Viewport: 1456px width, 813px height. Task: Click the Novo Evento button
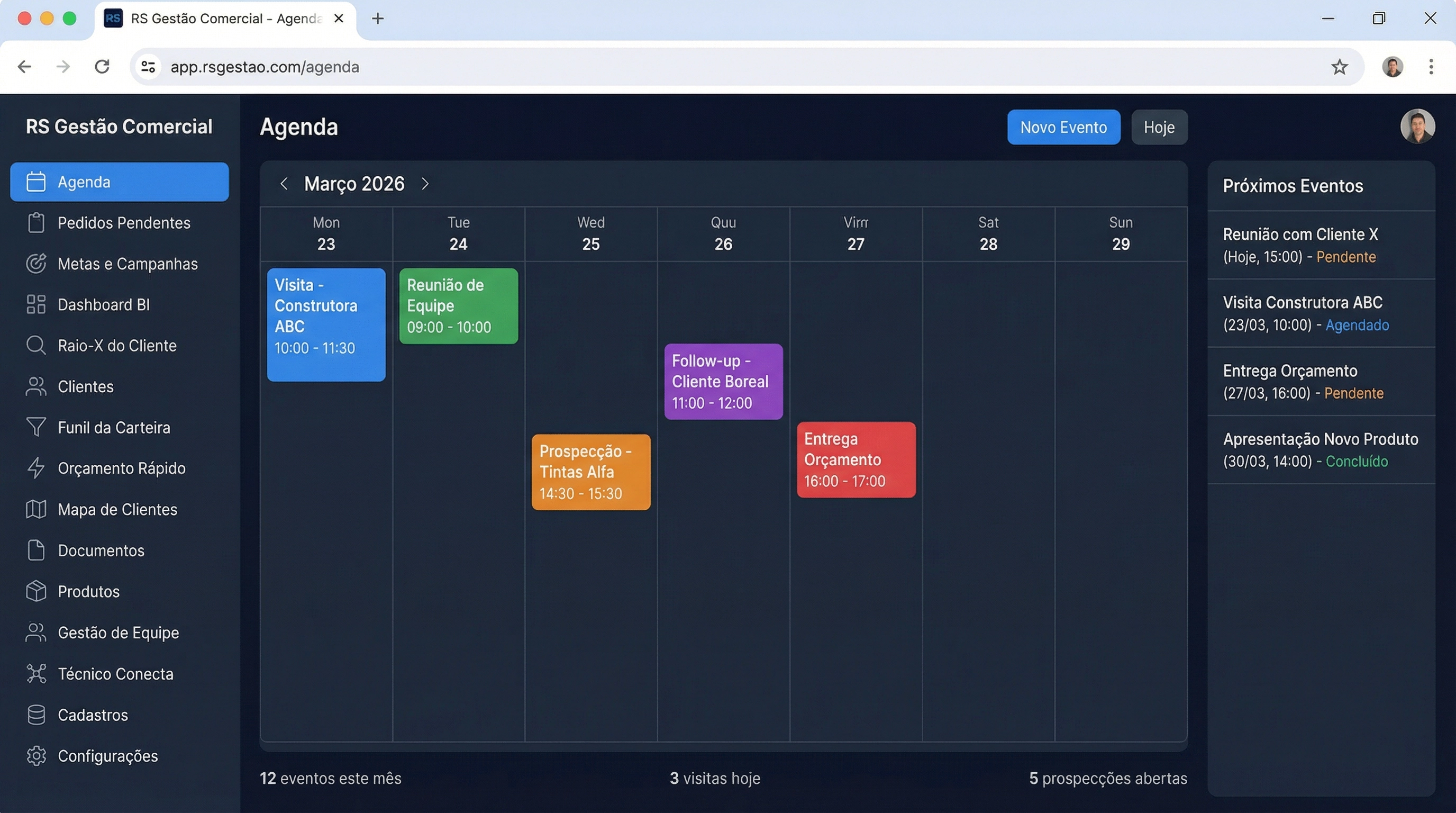pyautogui.click(x=1063, y=127)
